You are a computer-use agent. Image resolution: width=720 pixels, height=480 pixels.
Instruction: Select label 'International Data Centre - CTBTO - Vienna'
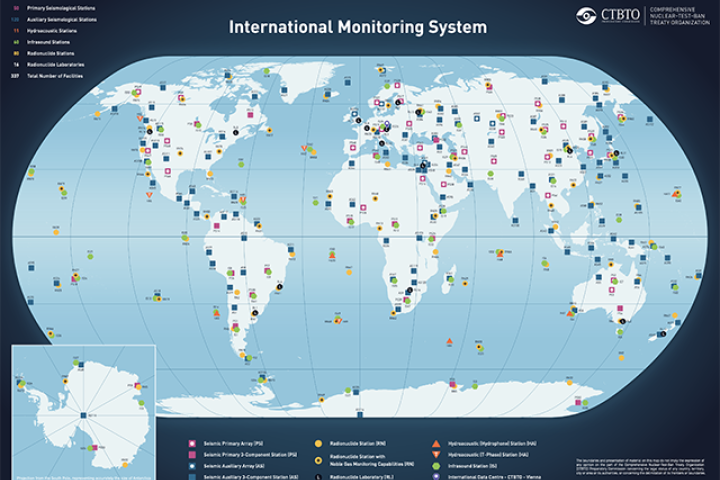495,477
